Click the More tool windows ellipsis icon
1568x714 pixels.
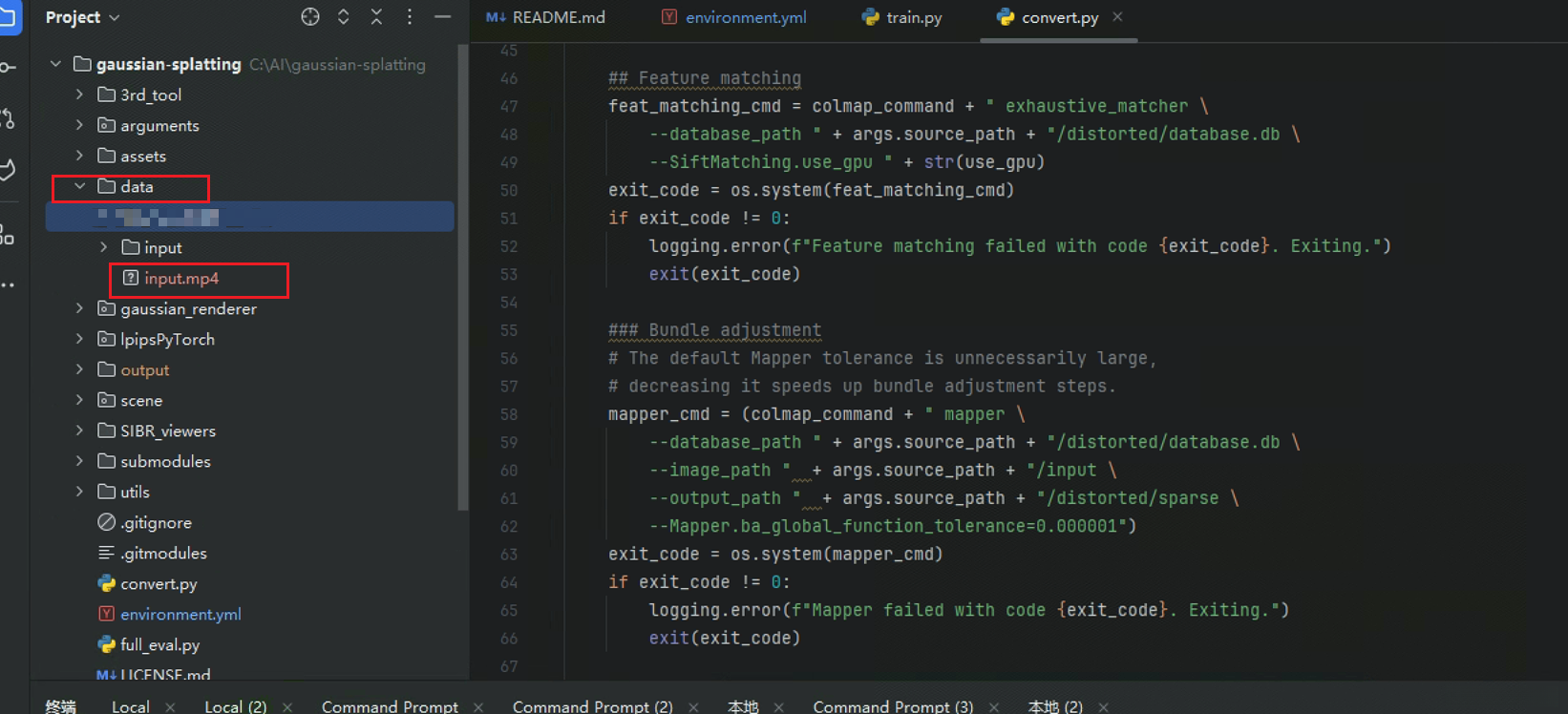click(x=9, y=284)
